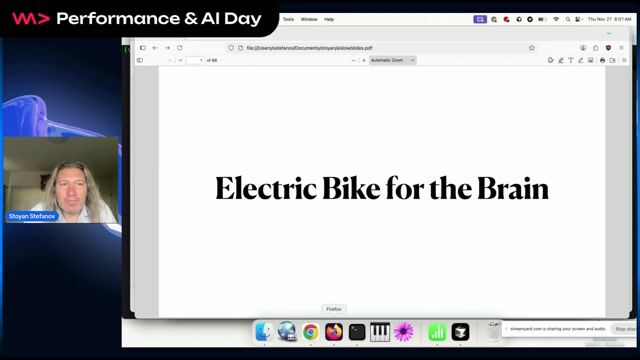Launch Google Chrome from the Dock

pyautogui.click(x=311, y=332)
